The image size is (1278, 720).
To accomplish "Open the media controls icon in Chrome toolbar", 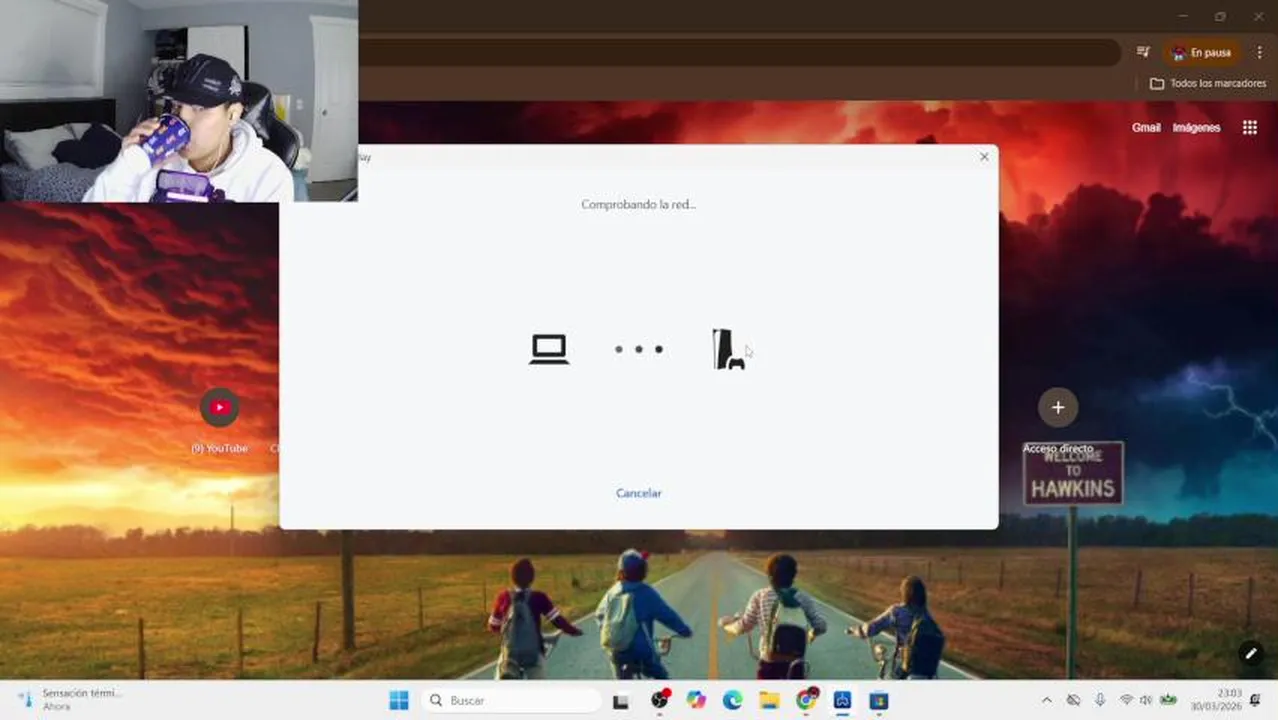I will click(x=1143, y=52).
